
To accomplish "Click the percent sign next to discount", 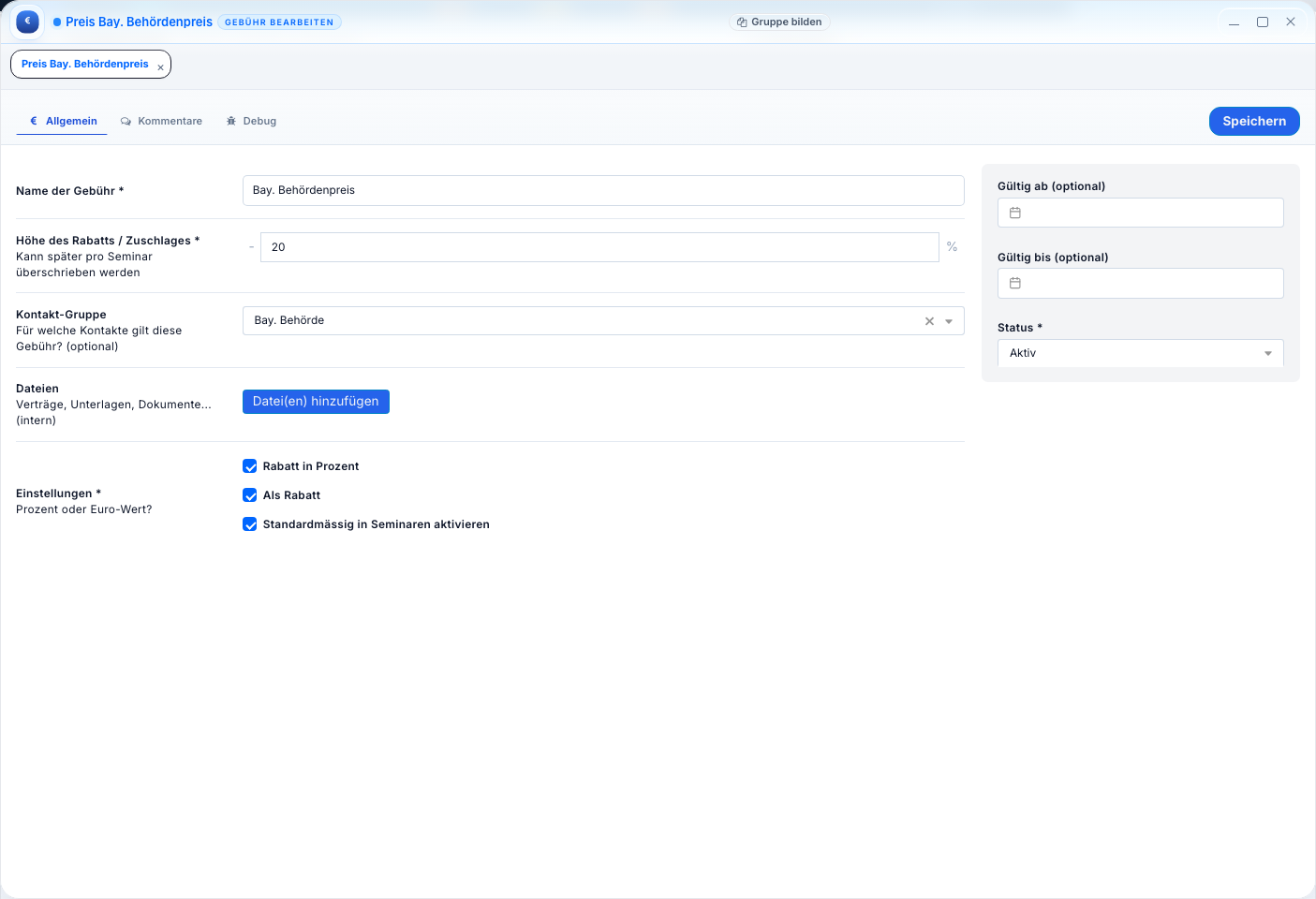I will point(952,247).
